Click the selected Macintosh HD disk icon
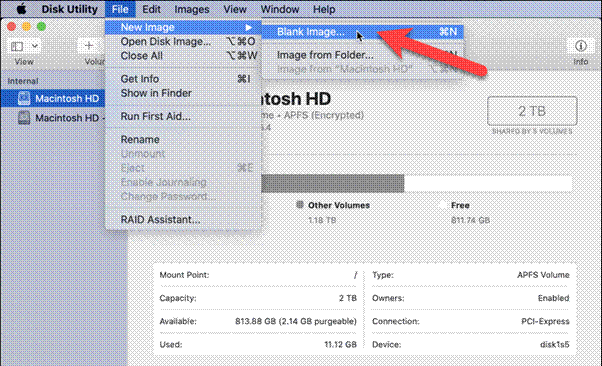602x366 pixels. tap(24, 98)
